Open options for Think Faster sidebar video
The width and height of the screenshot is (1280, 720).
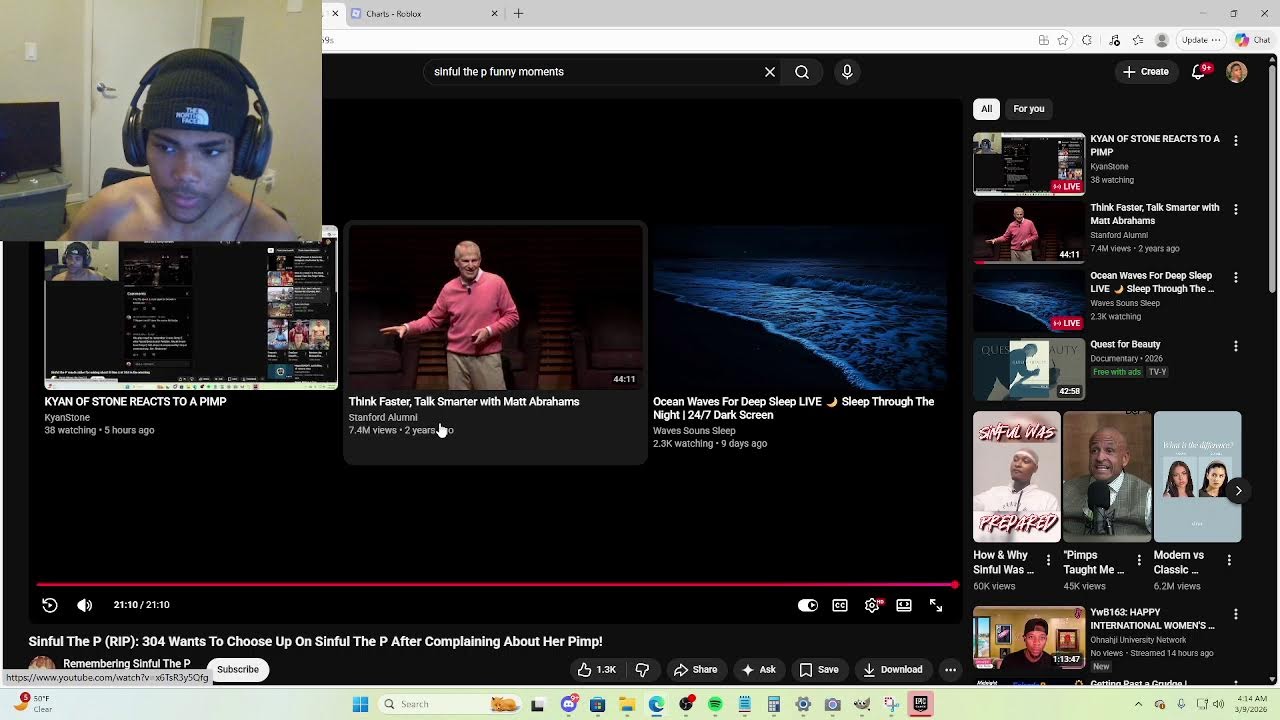(1236, 209)
